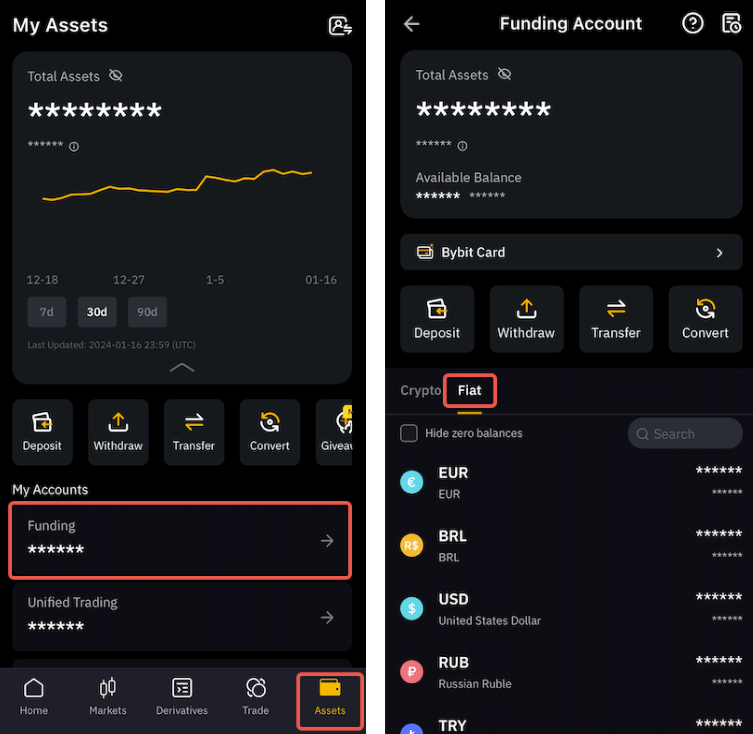Viewport: 753px width, 734px height.
Task: Select the 7d chart range
Action: pyautogui.click(x=47, y=312)
